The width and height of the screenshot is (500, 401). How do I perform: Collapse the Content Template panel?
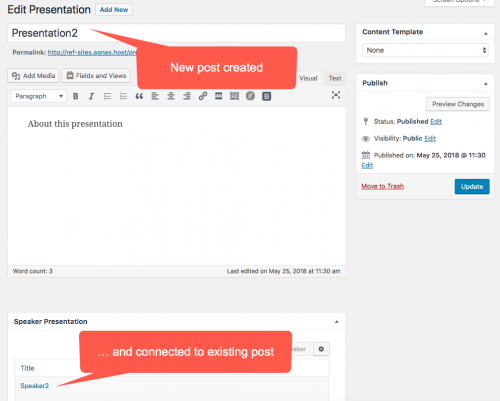pos(486,33)
